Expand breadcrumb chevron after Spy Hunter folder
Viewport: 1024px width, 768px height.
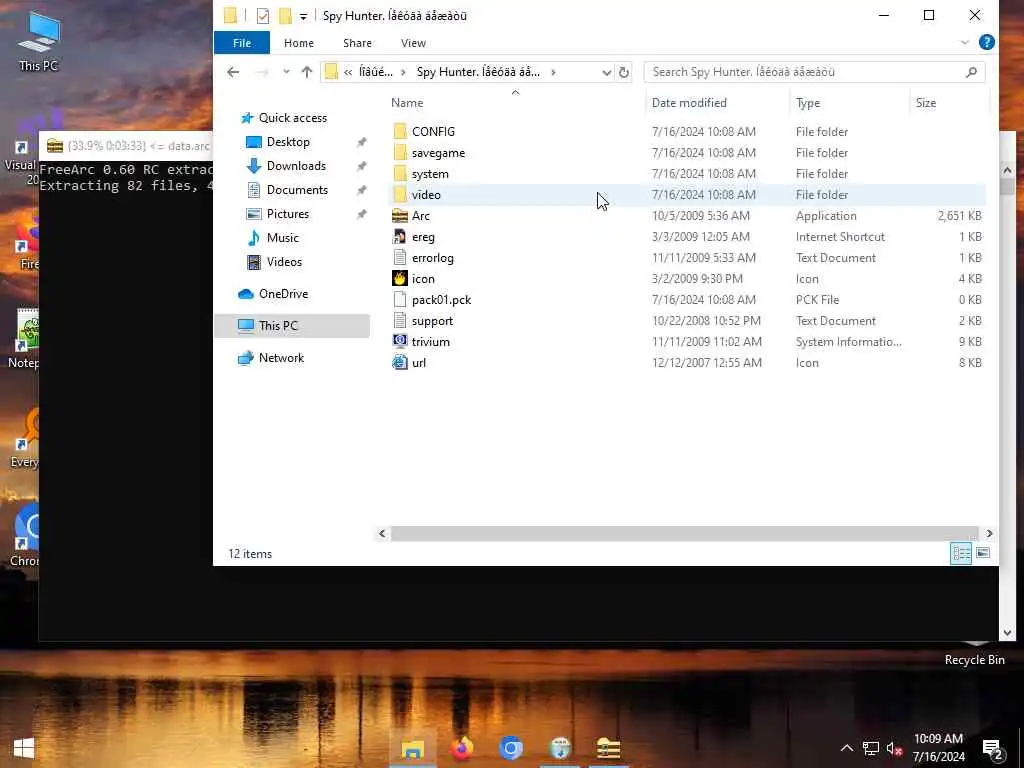coord(553,72)
